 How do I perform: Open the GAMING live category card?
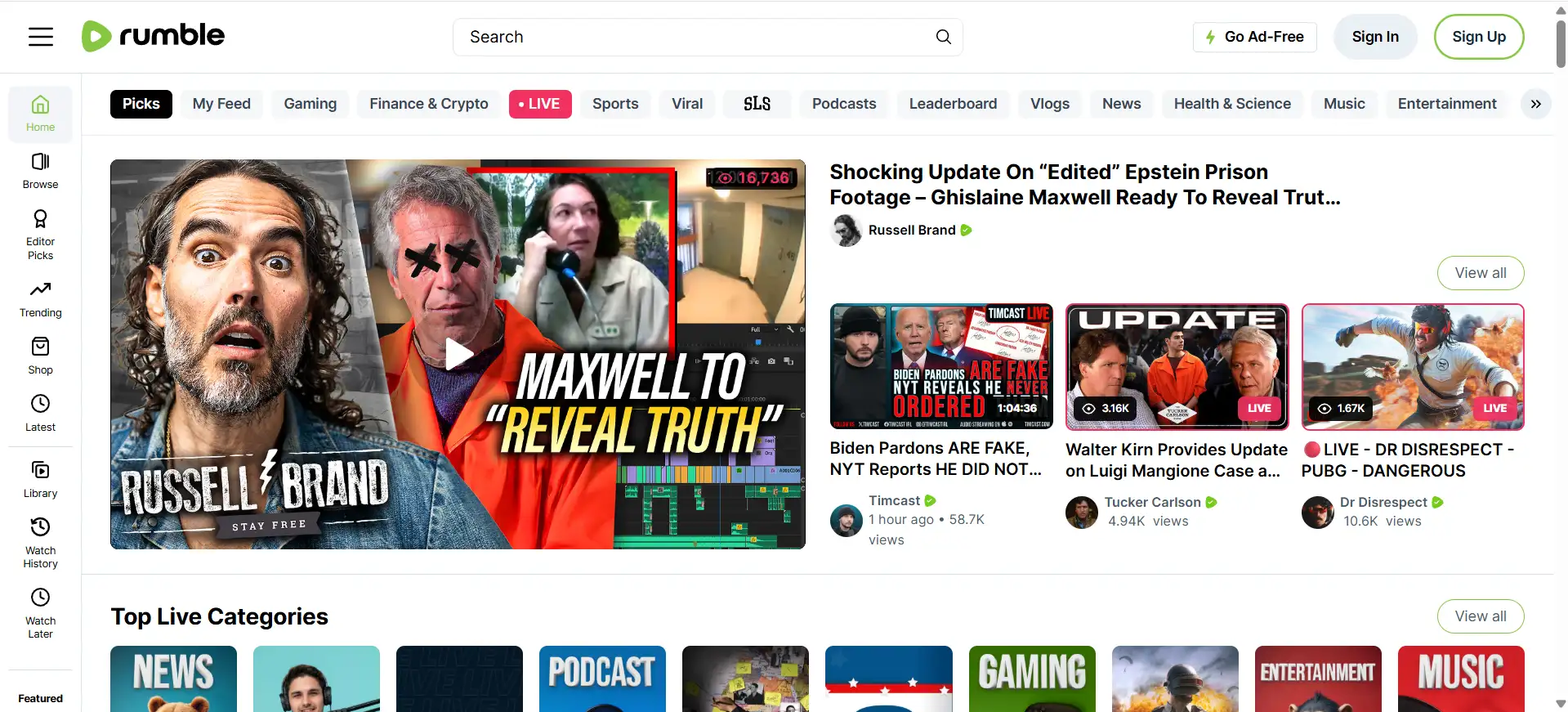(1032, 678)
